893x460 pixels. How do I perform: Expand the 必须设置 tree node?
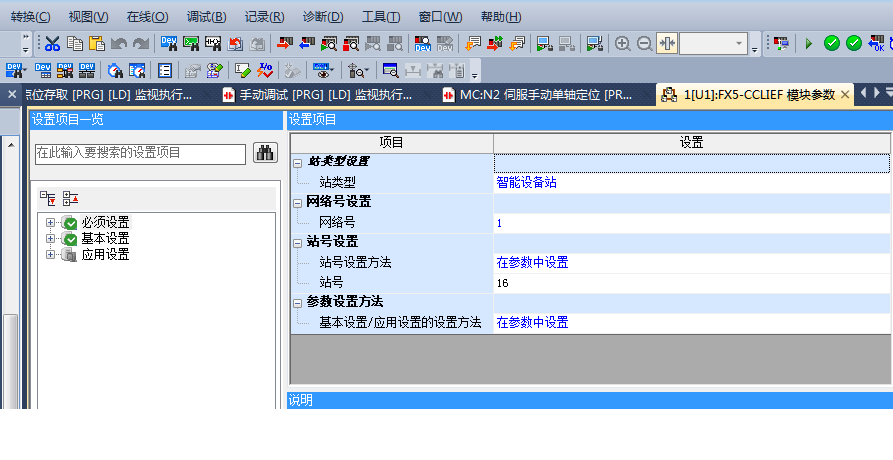pyautogui.click(x=50, y=222)
